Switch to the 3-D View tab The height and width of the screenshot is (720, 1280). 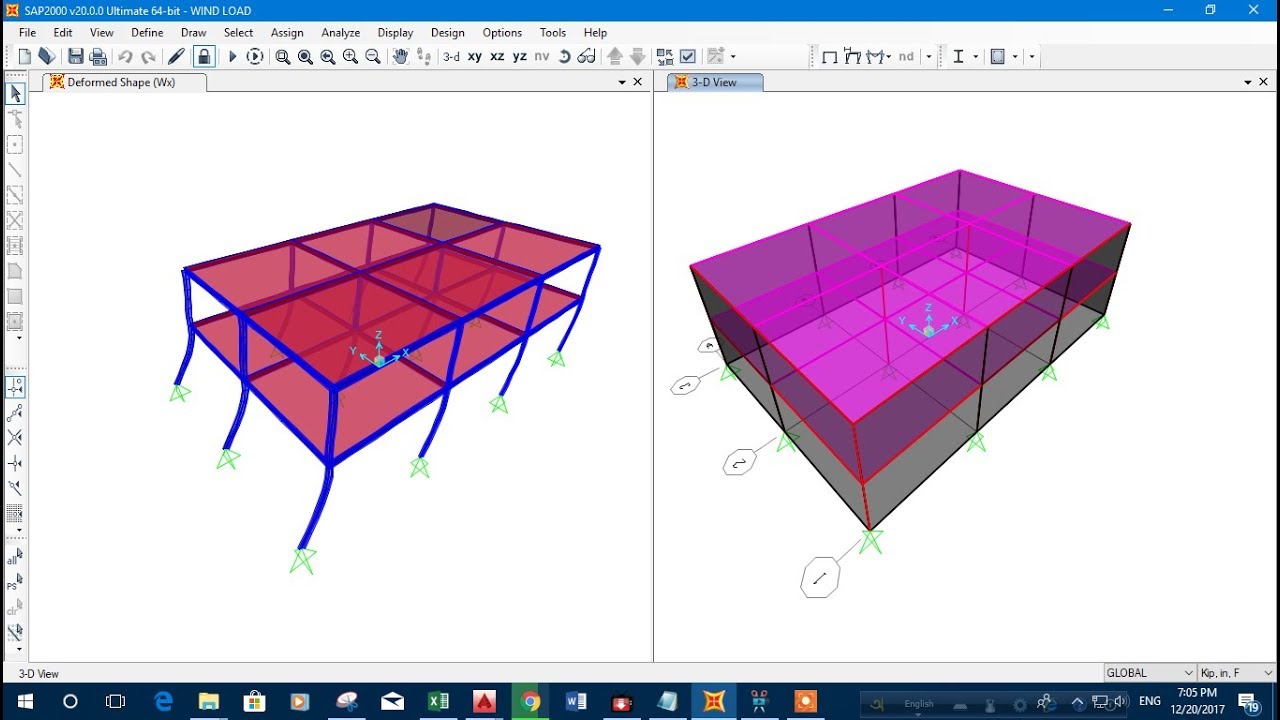pos(713,81)
